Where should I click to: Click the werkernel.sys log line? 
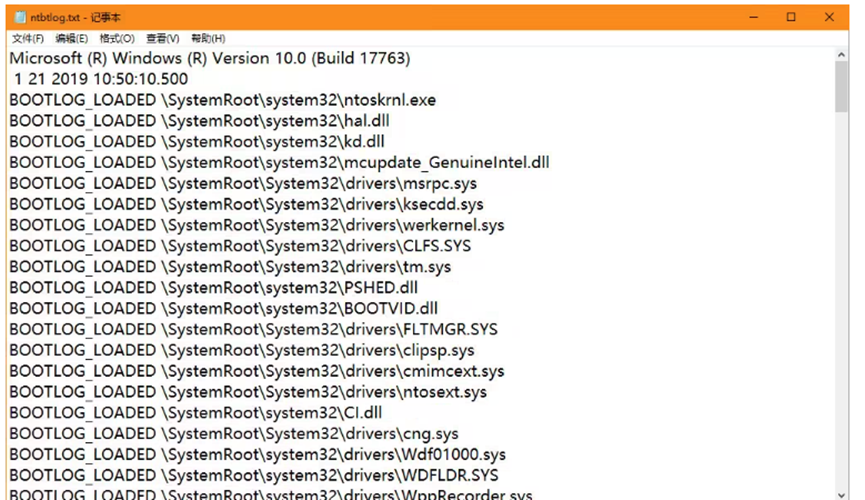pos(257,225)
